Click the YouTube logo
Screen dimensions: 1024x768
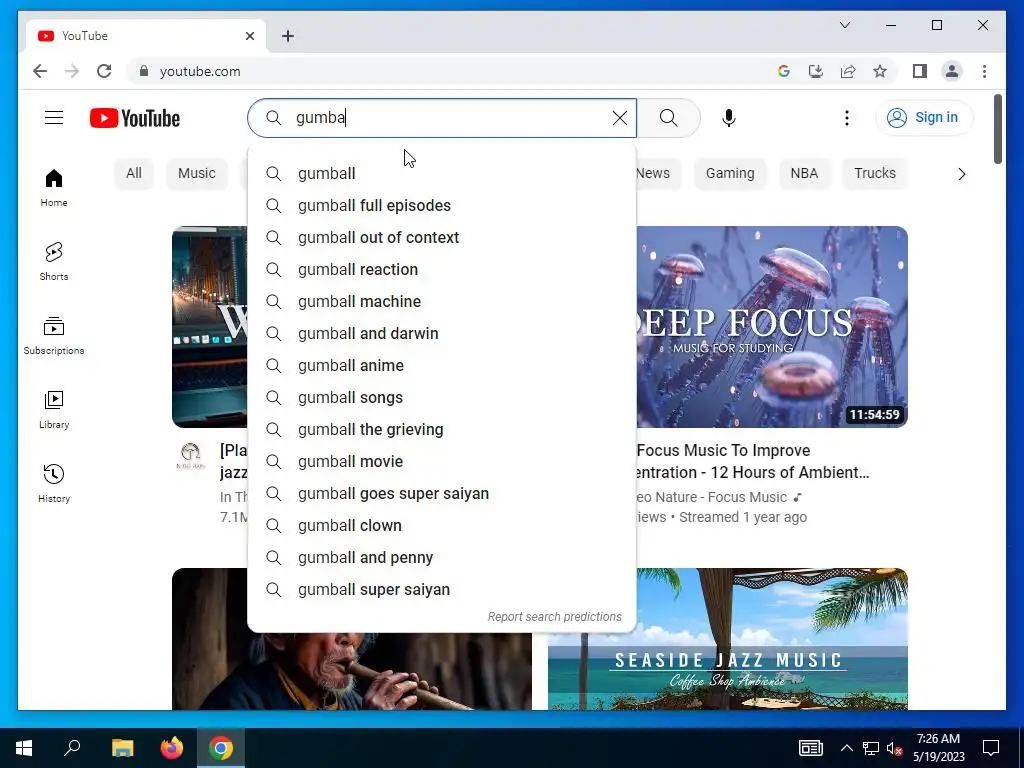click(x=135, y=118)
